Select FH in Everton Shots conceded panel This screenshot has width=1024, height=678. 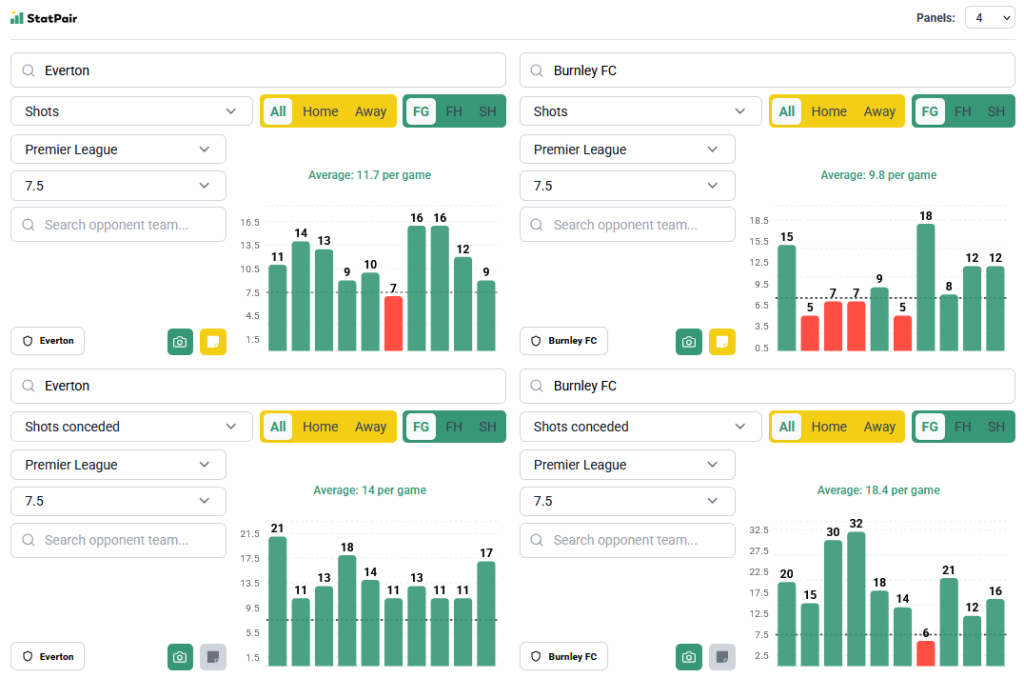tap(454, 426)
